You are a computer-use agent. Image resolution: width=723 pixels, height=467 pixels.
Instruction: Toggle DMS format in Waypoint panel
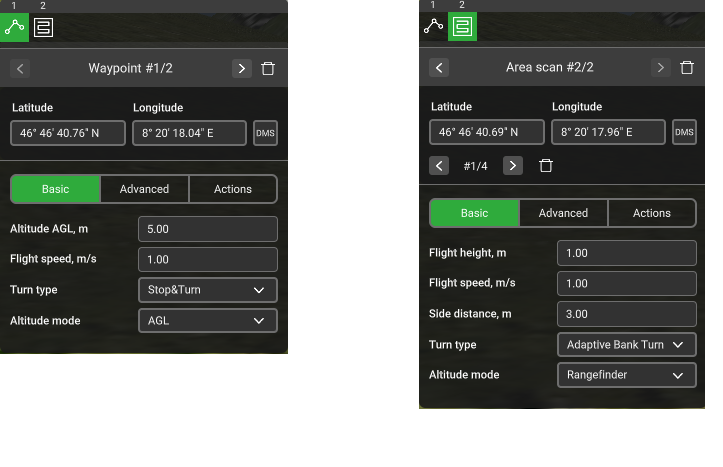point(265,133)
